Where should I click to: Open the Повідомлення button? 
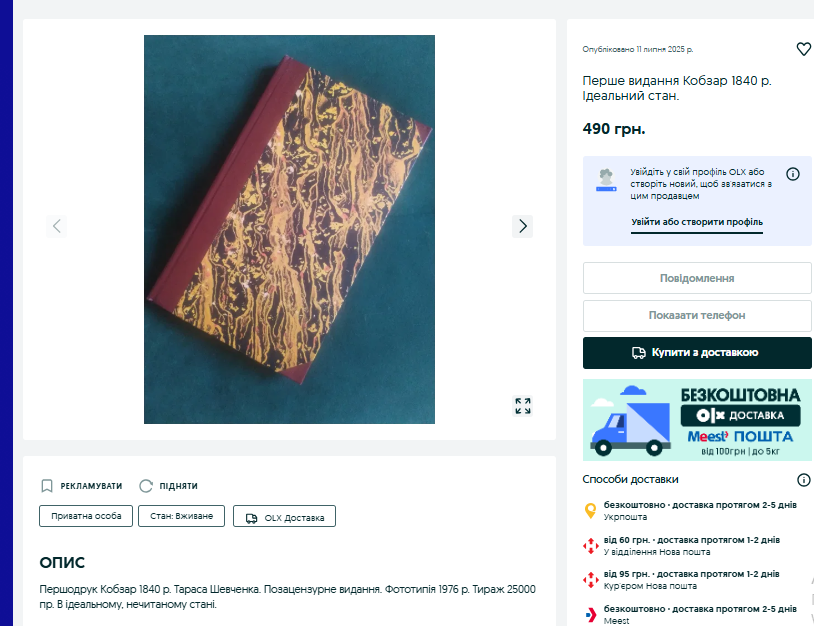pyautogui.click(x=697, y=278)
